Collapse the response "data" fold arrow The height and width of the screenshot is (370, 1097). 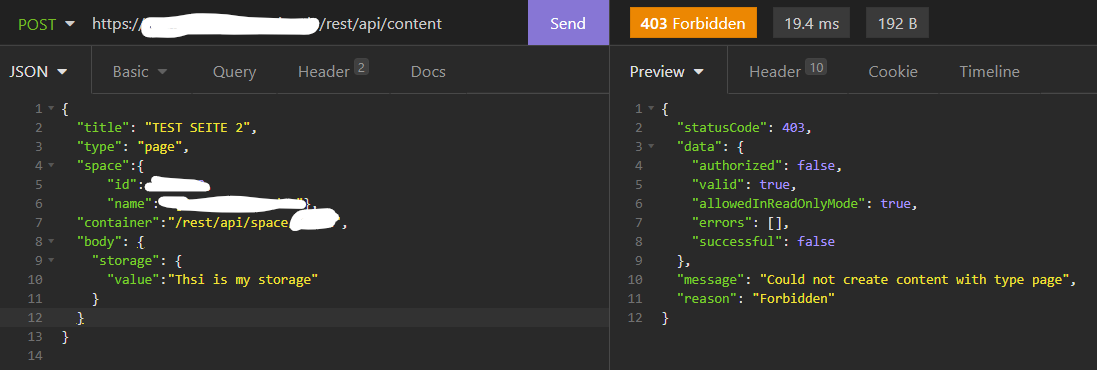pos(652,147)
